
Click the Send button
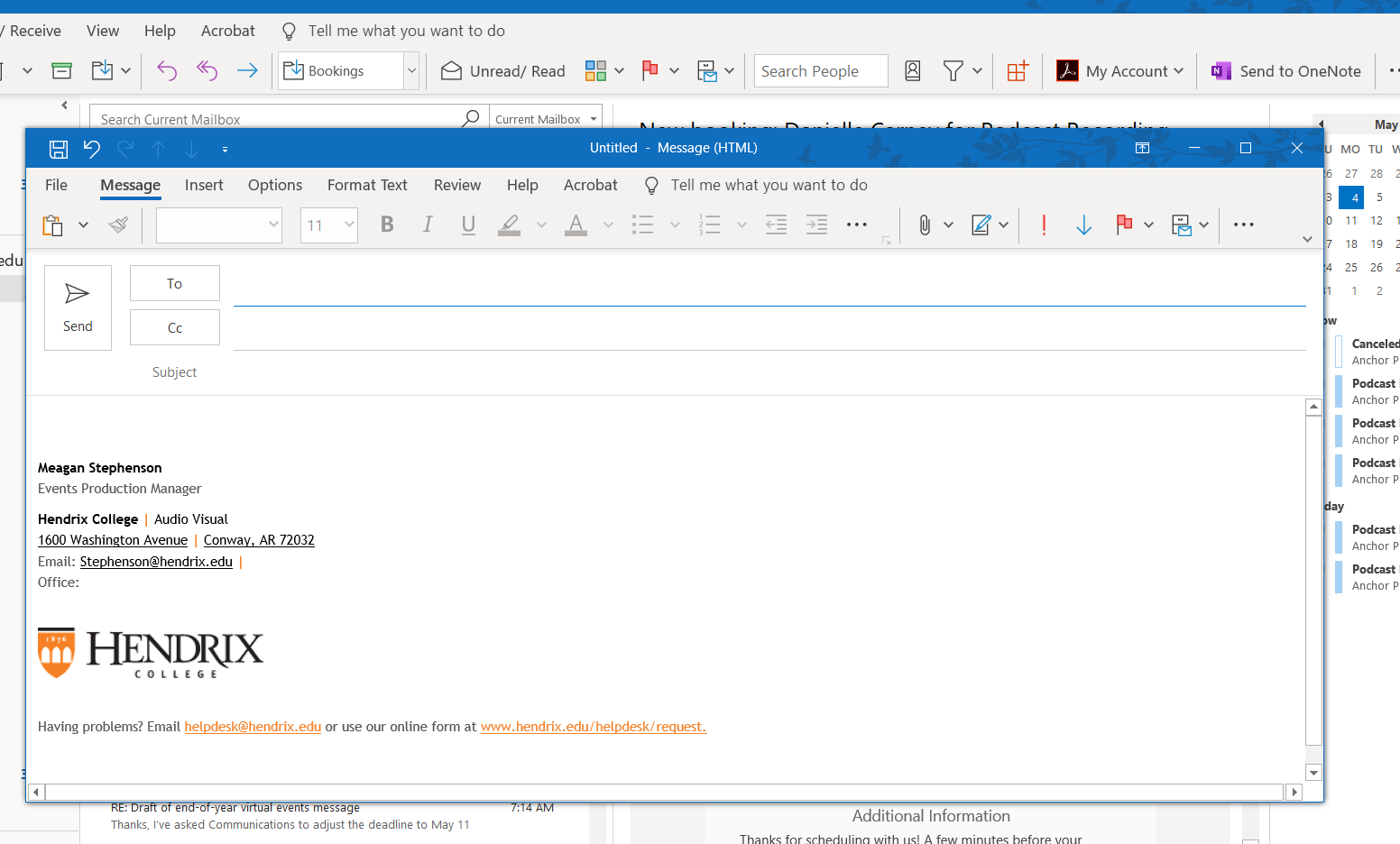[x=78, y=307]
